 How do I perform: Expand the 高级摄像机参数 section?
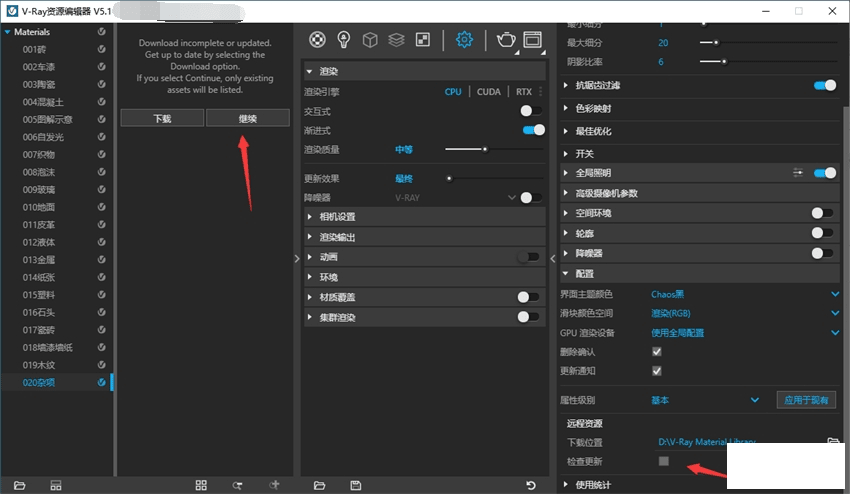[x=700, y=193]
